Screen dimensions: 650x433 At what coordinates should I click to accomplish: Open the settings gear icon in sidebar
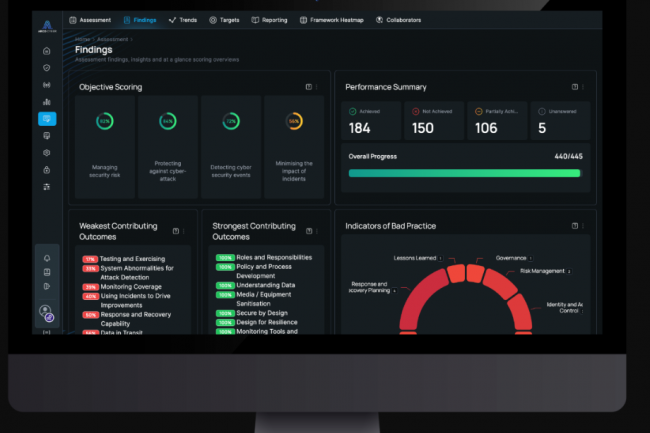click(47, 153)
